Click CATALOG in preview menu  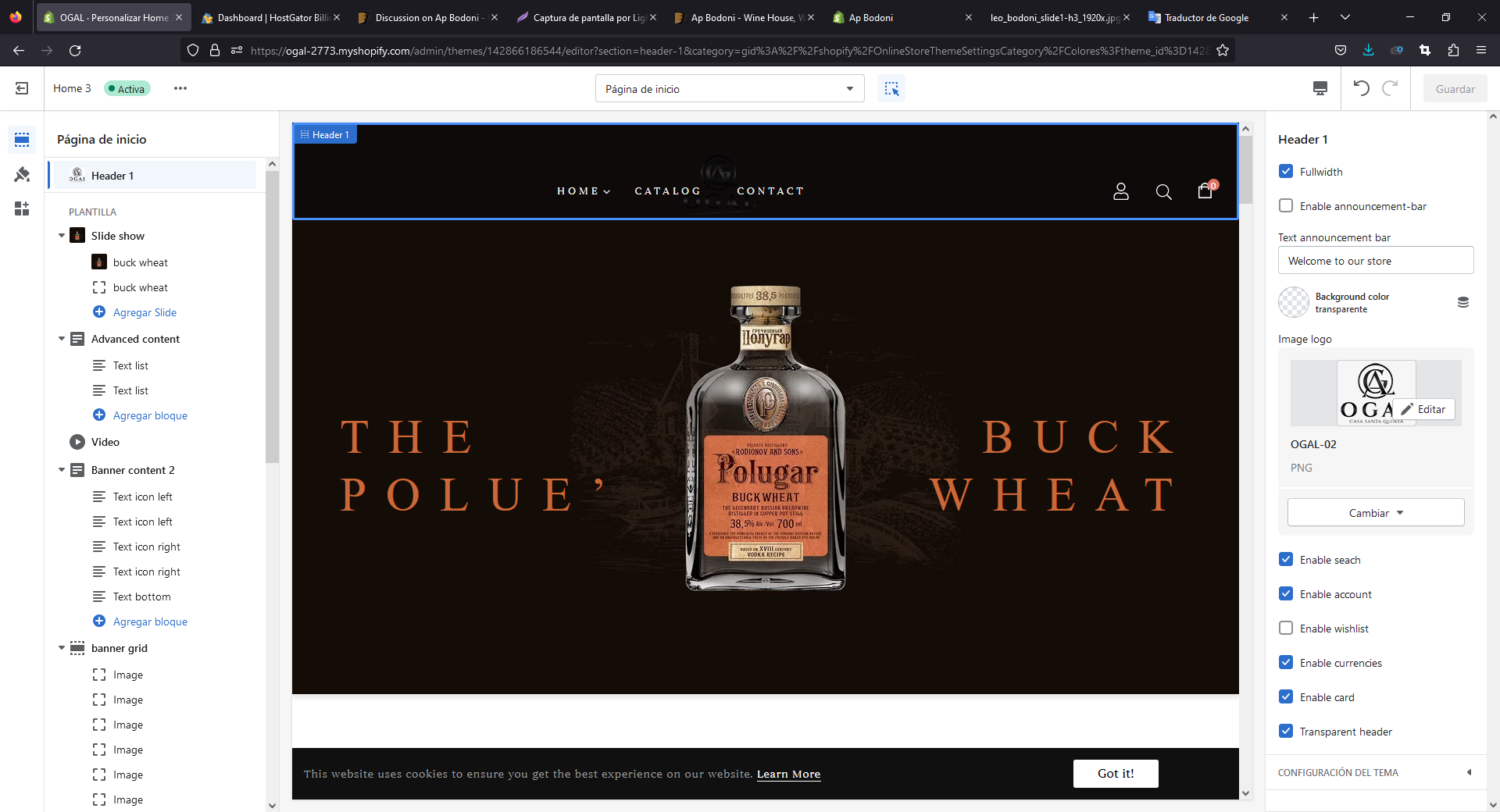coord(668,191)
